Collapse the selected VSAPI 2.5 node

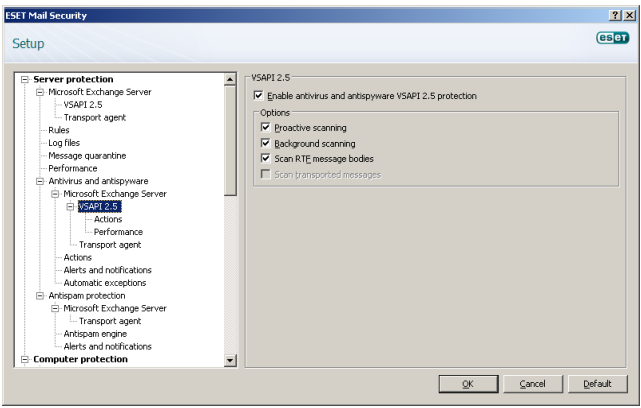pyautogui.click(x=70, y=206)
